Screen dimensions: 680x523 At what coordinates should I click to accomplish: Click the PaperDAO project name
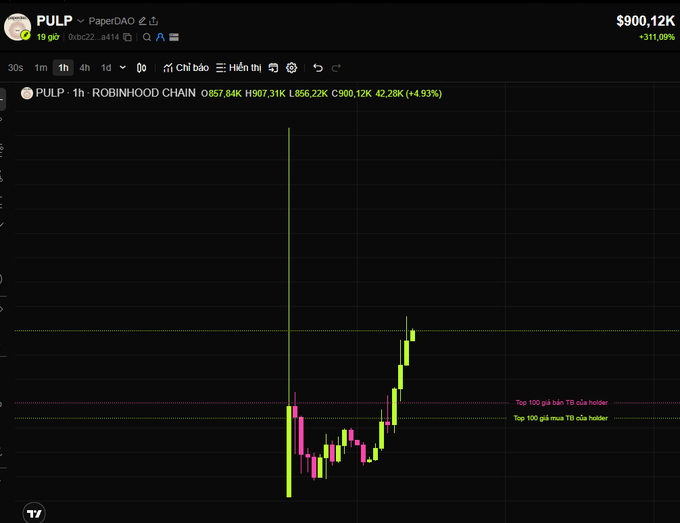111,21
